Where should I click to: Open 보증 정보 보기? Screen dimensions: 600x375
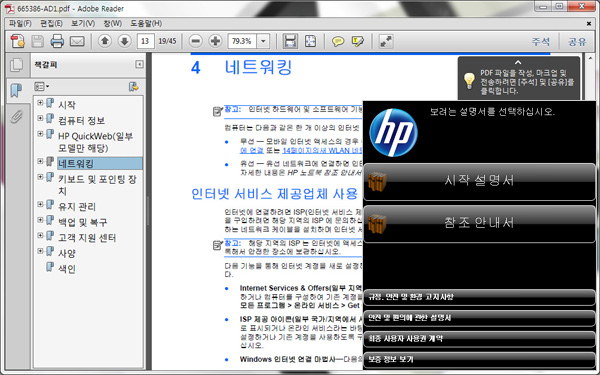point(479,360)
